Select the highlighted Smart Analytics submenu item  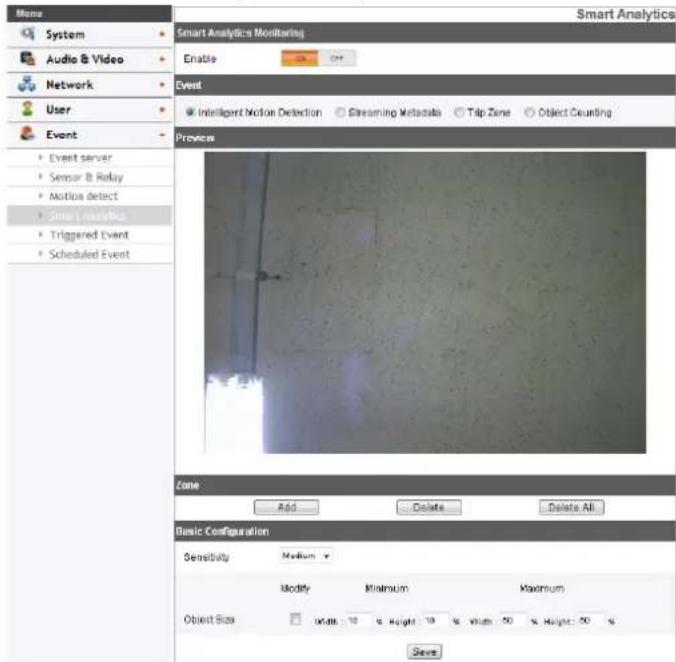89,215
